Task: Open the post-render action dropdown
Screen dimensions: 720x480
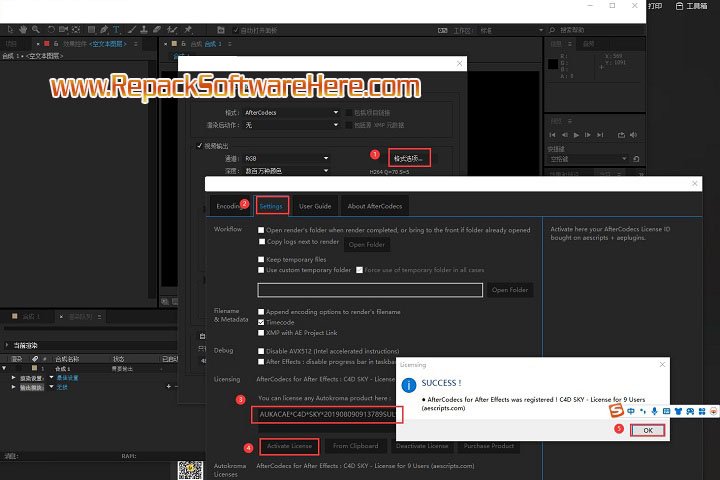Action: 291,125
